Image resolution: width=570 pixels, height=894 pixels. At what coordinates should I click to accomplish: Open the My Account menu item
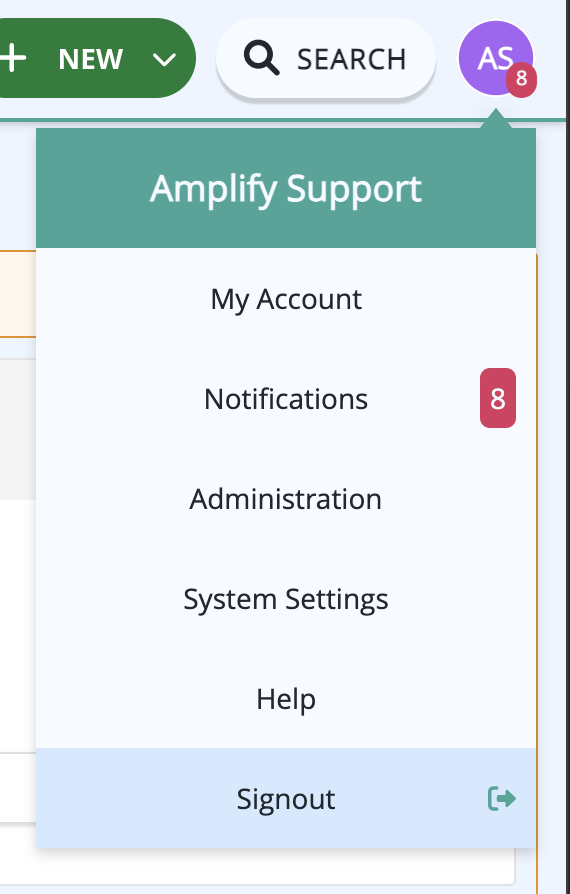click(286, 299)
